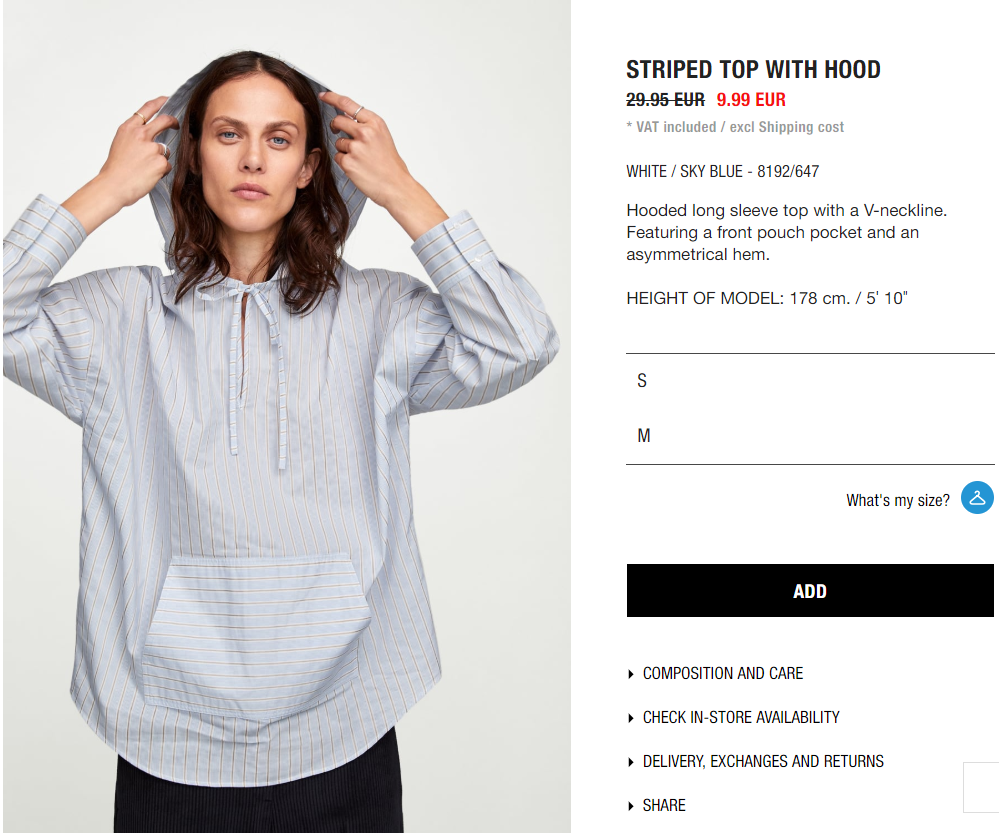Select size S

point(810,381)
